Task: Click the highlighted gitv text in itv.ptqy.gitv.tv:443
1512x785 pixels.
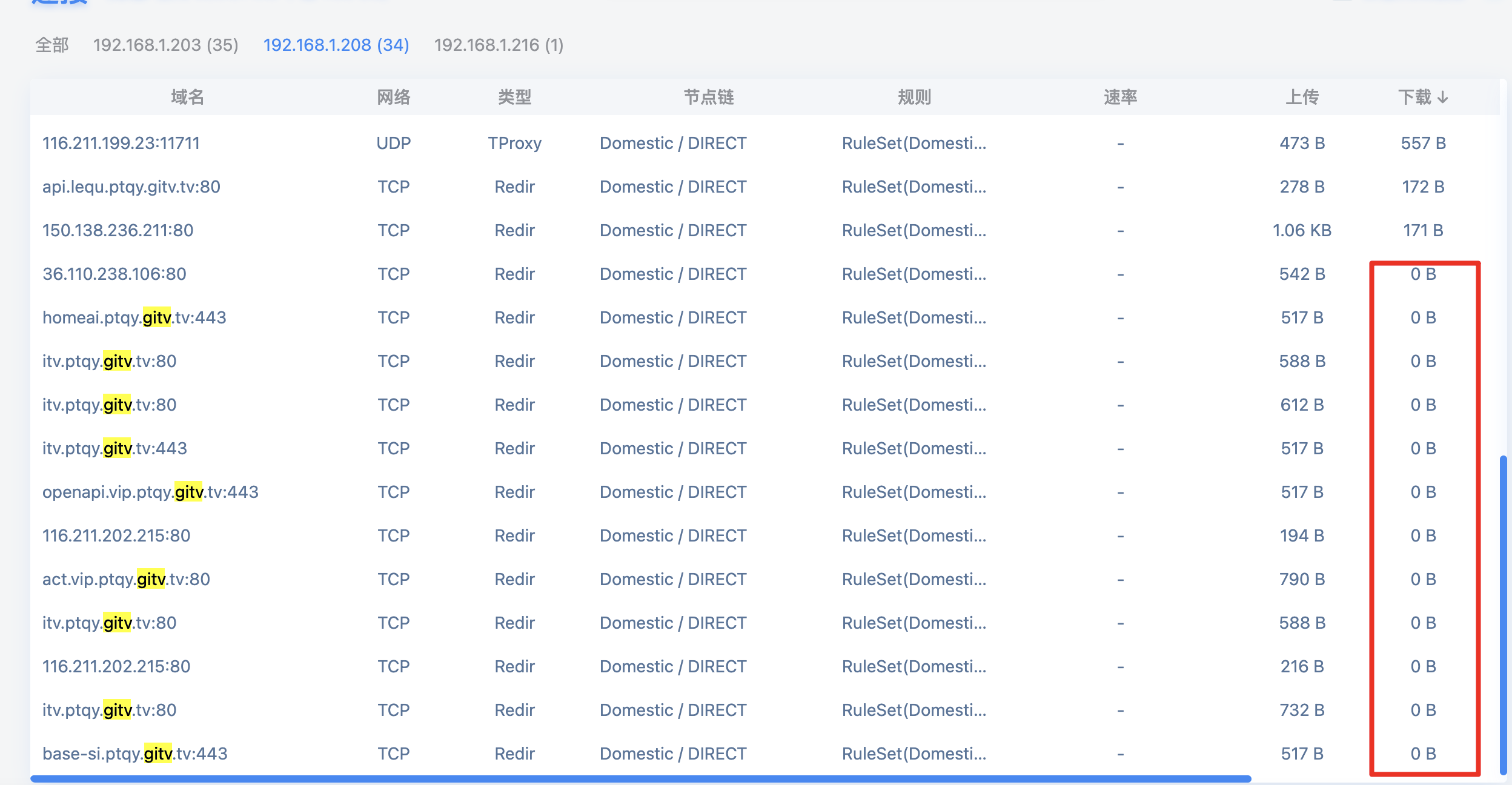Action: tap(118, 448)
